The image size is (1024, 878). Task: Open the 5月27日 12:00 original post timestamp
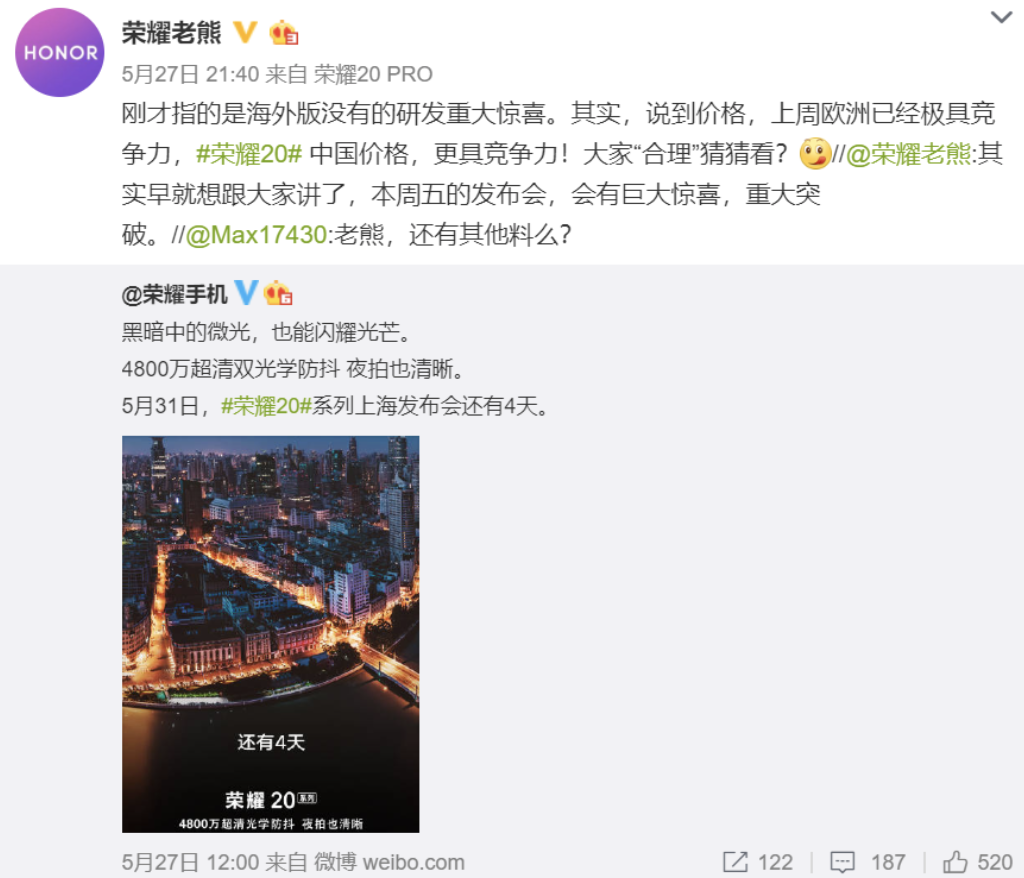point(191,862)
